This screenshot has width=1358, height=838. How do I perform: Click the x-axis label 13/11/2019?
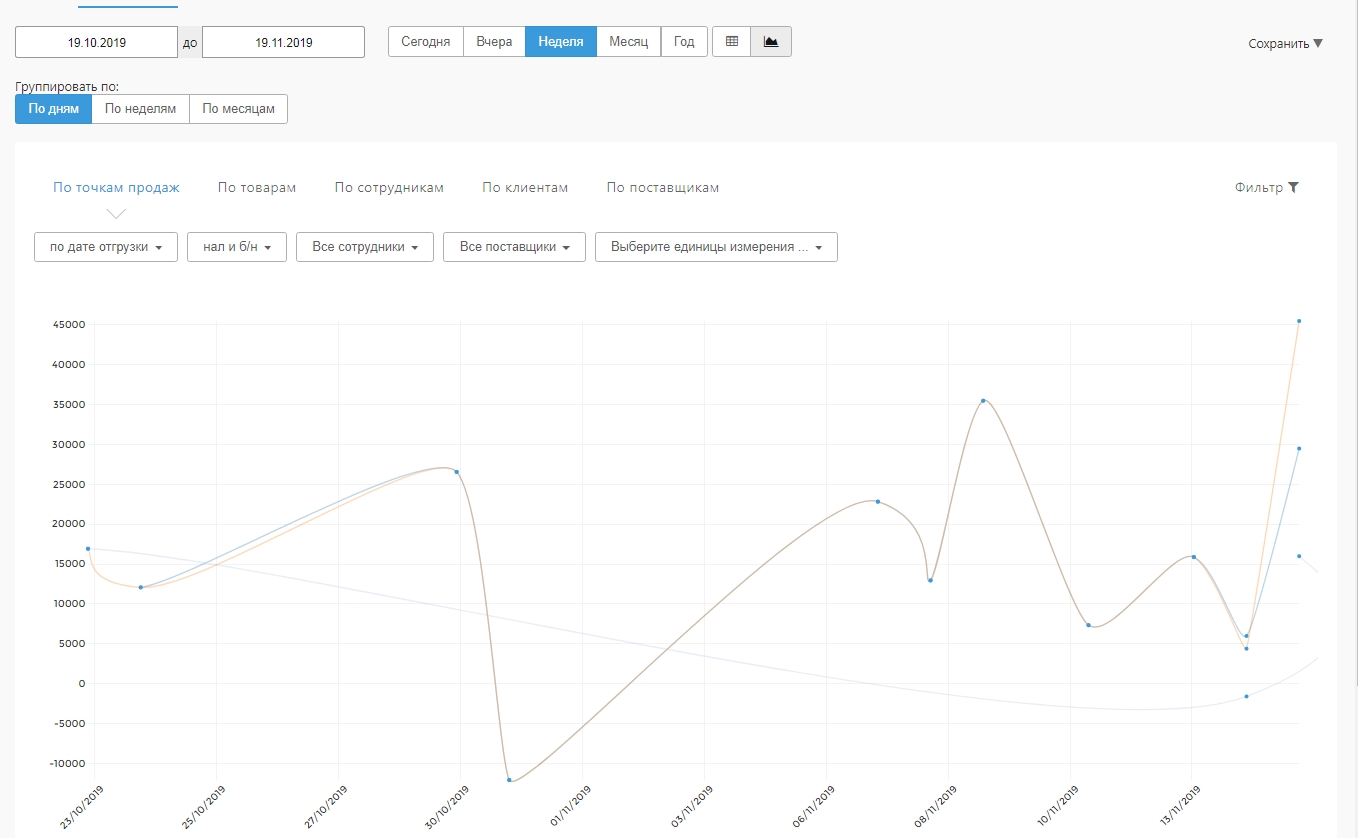1179,807
